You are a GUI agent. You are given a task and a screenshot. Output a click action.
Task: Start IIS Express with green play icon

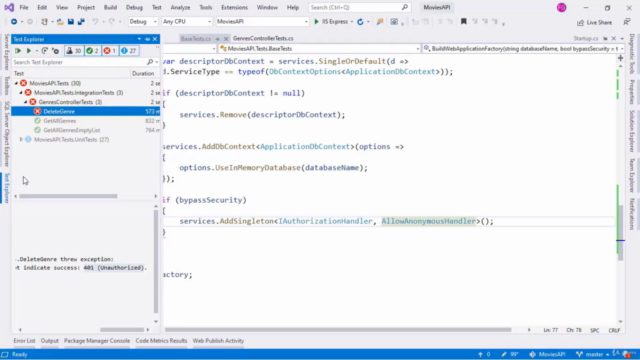[316, 22]
